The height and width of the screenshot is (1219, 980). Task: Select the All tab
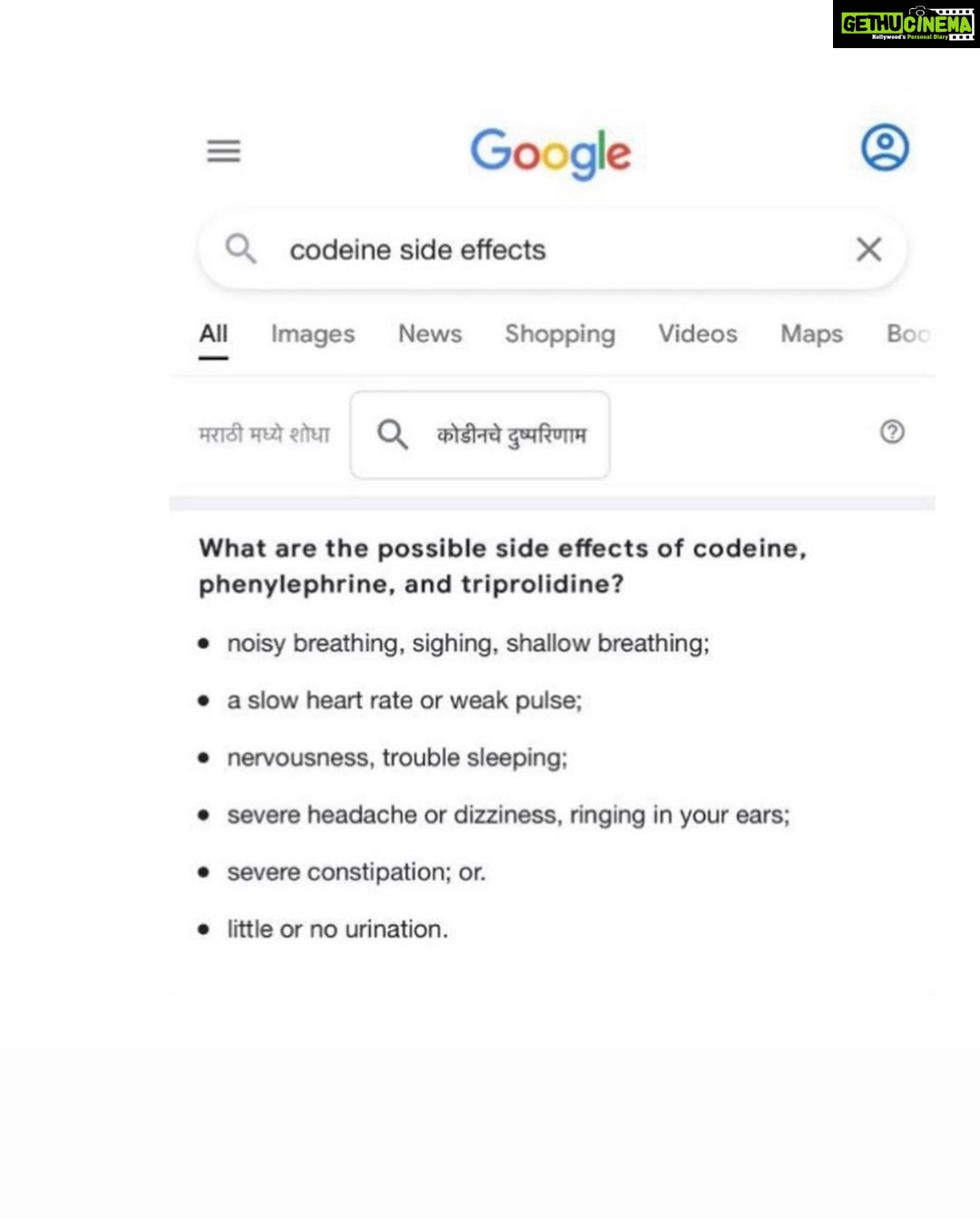[213, 334]
